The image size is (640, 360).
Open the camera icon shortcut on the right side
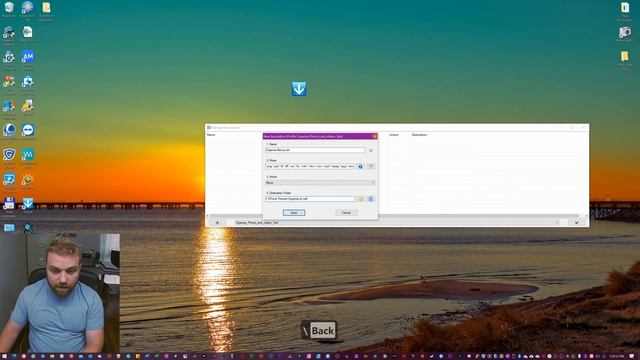(624, 32)
